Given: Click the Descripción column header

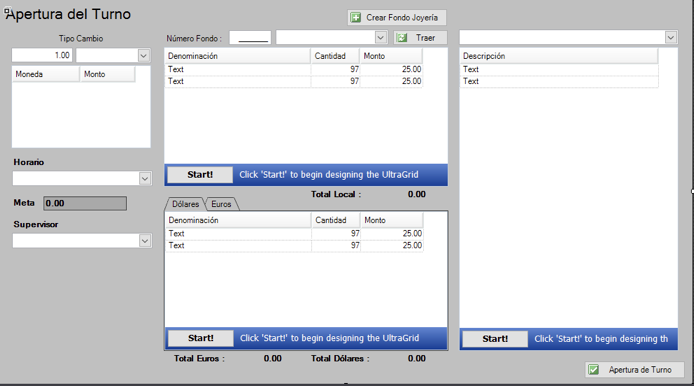Looking at the screenshot, I should click(559, 56).
